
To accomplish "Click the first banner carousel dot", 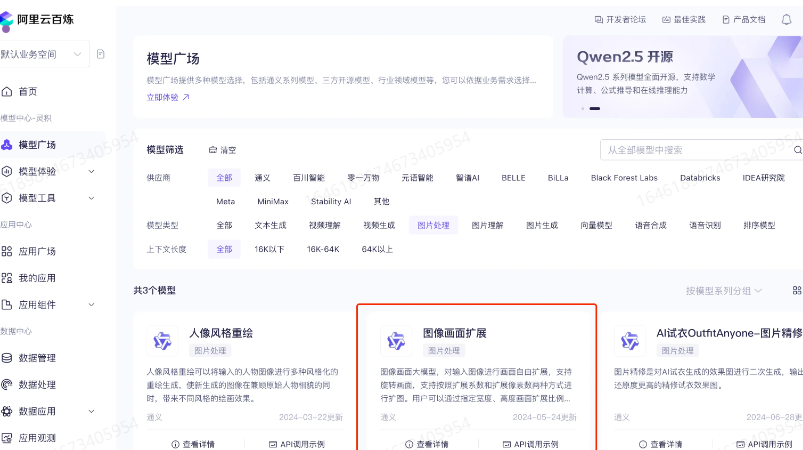I will (582, 109).
